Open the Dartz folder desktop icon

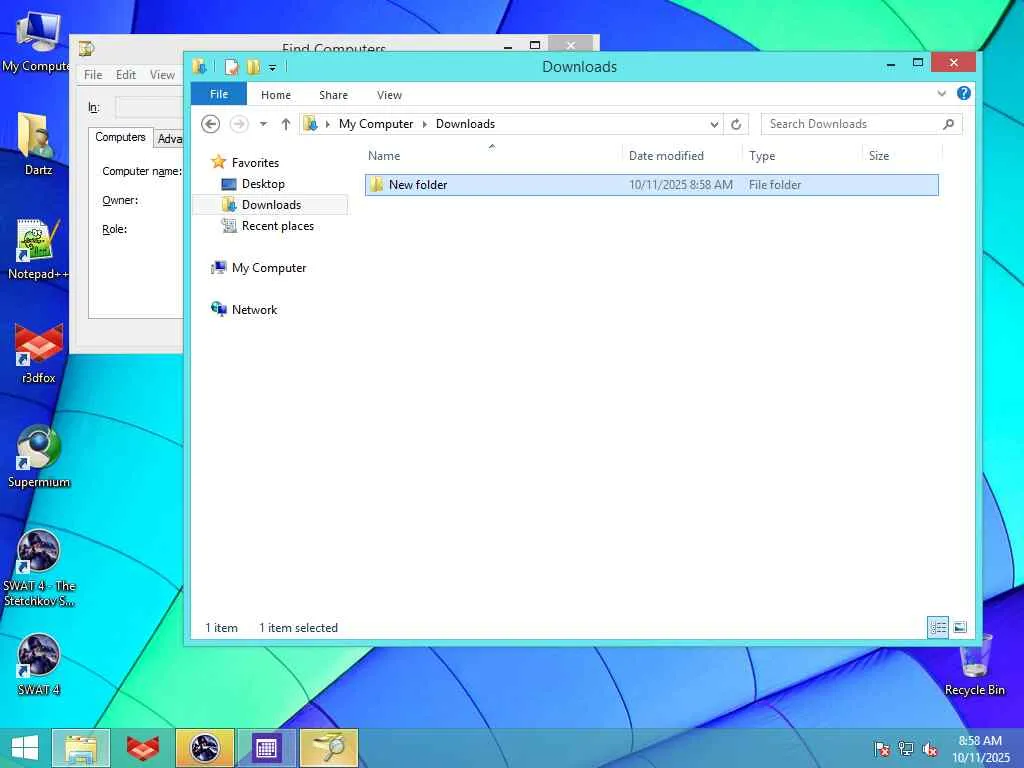coord(37,144)
